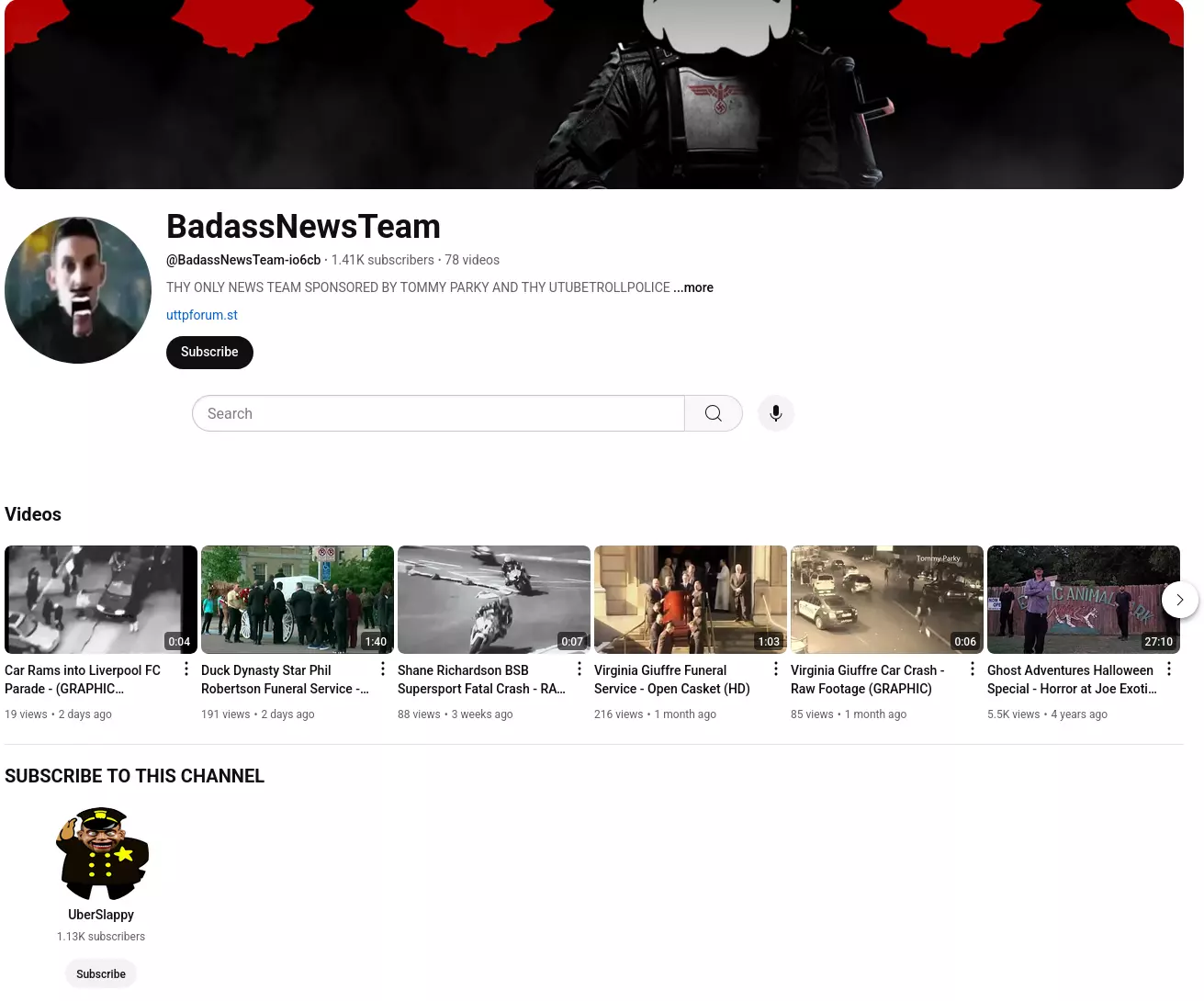Open UberSlappy channel name link
1204x1001 pixels.
tap(101, 915)
